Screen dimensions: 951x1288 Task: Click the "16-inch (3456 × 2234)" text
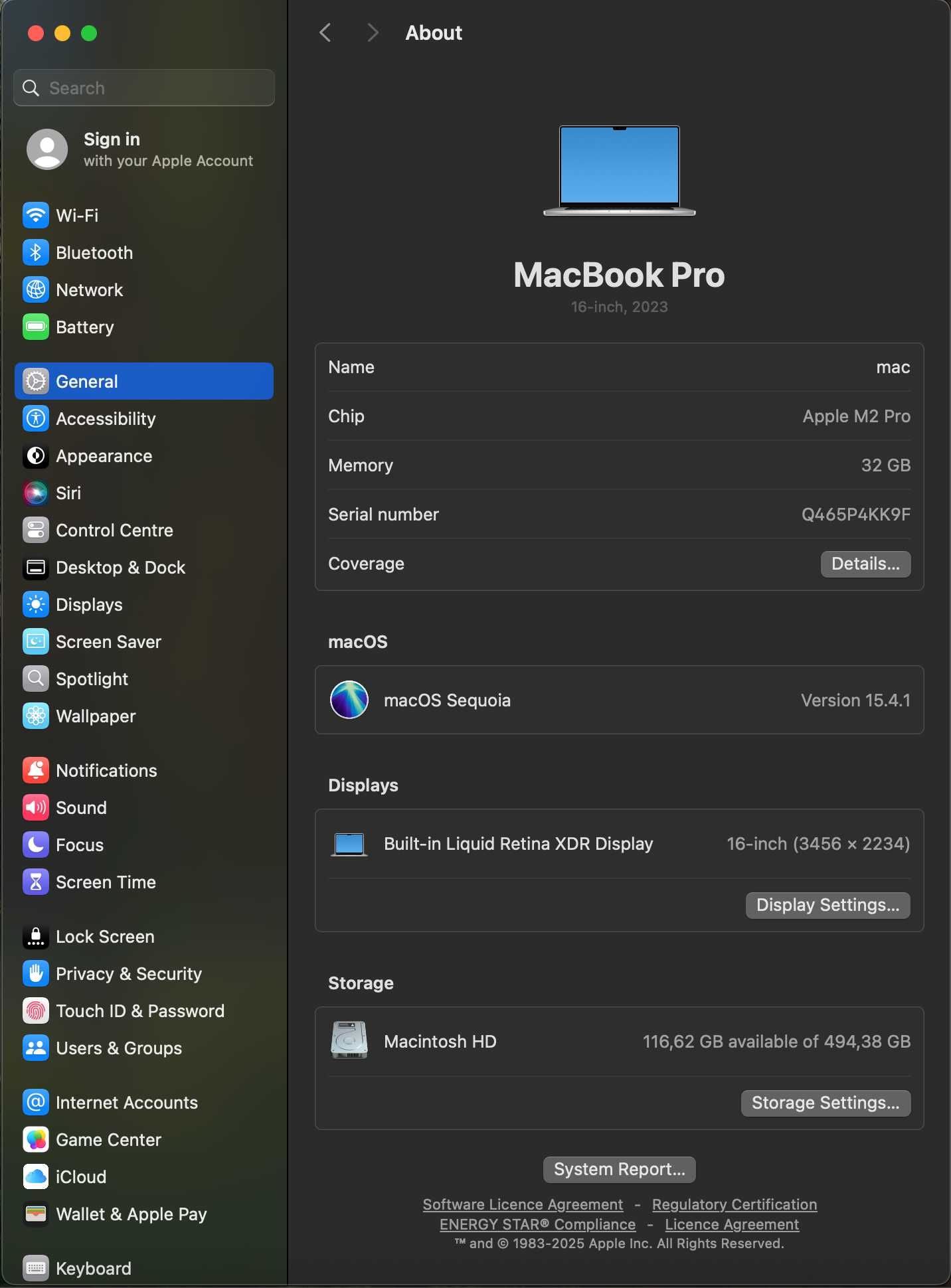coord(818,844)
